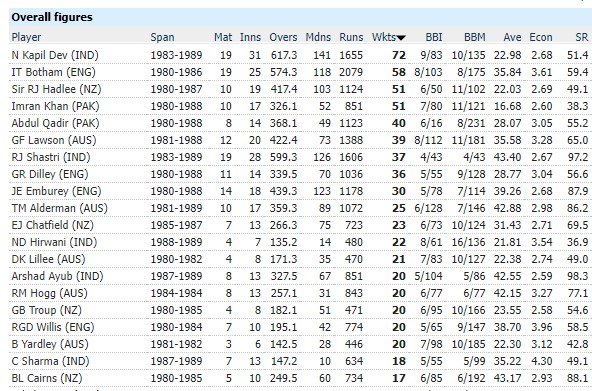592x391 pixels.
Task: Sort by Span column header
Action: pyautogui.click(x=162, y=37)
